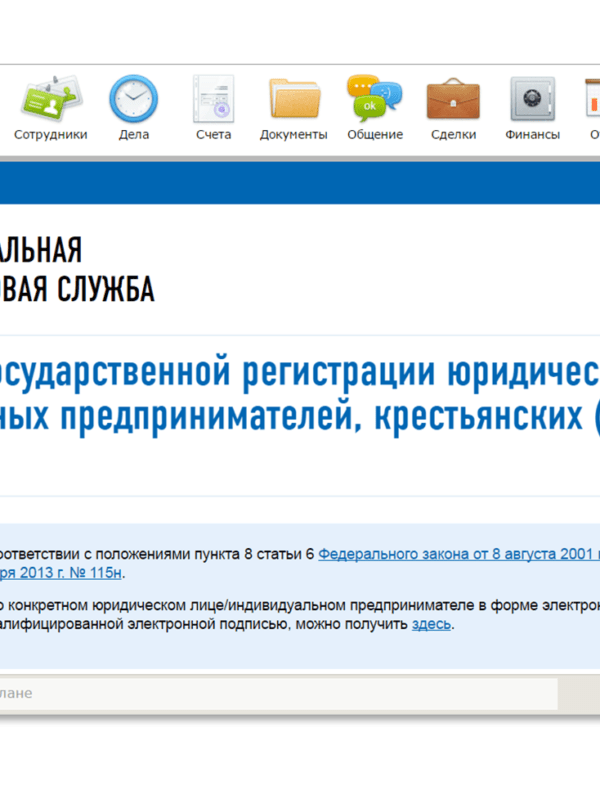The height and width of the screenshot is (800, 600).
Task: Click the Документы label
Action: pos(293,135)
